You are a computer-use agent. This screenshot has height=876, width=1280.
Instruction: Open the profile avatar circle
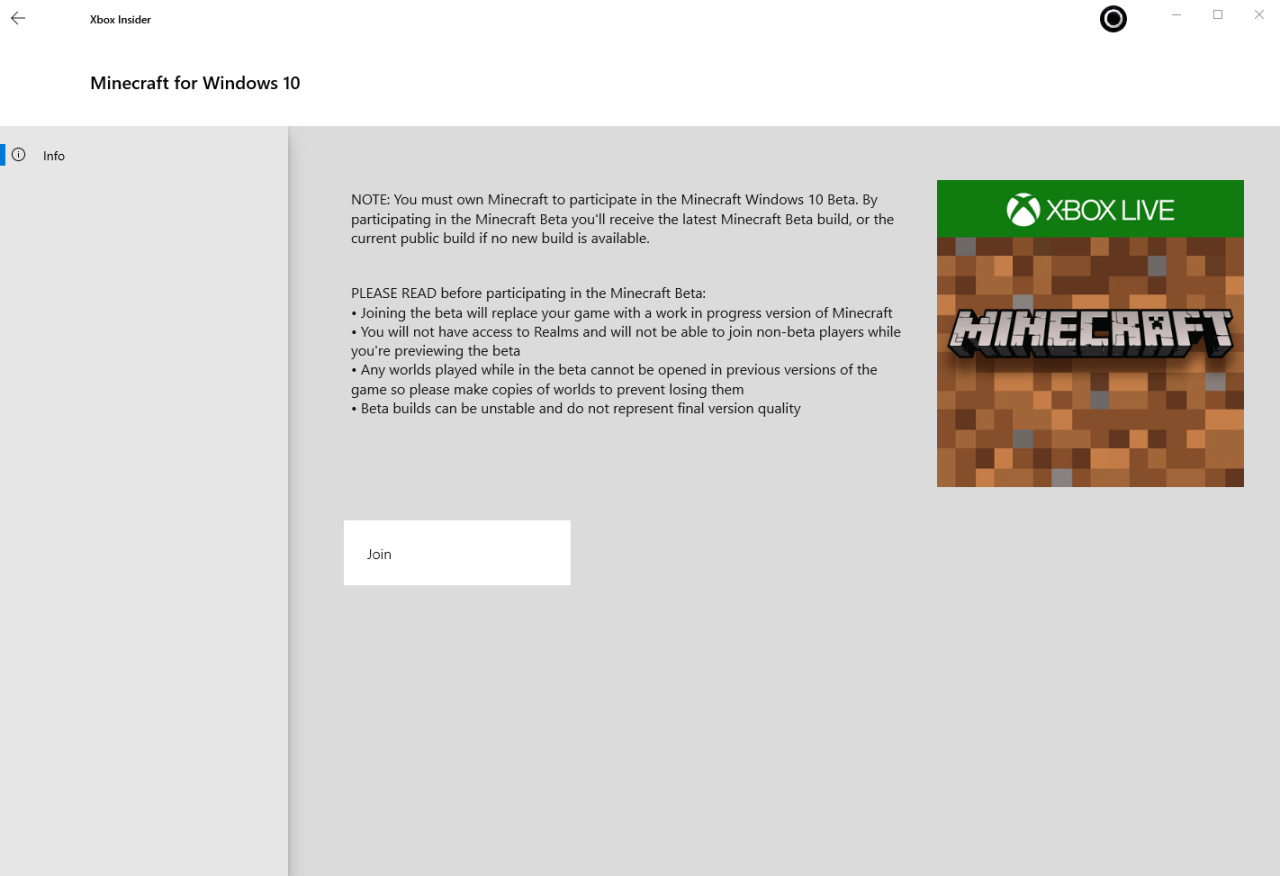coord(1113,19)
